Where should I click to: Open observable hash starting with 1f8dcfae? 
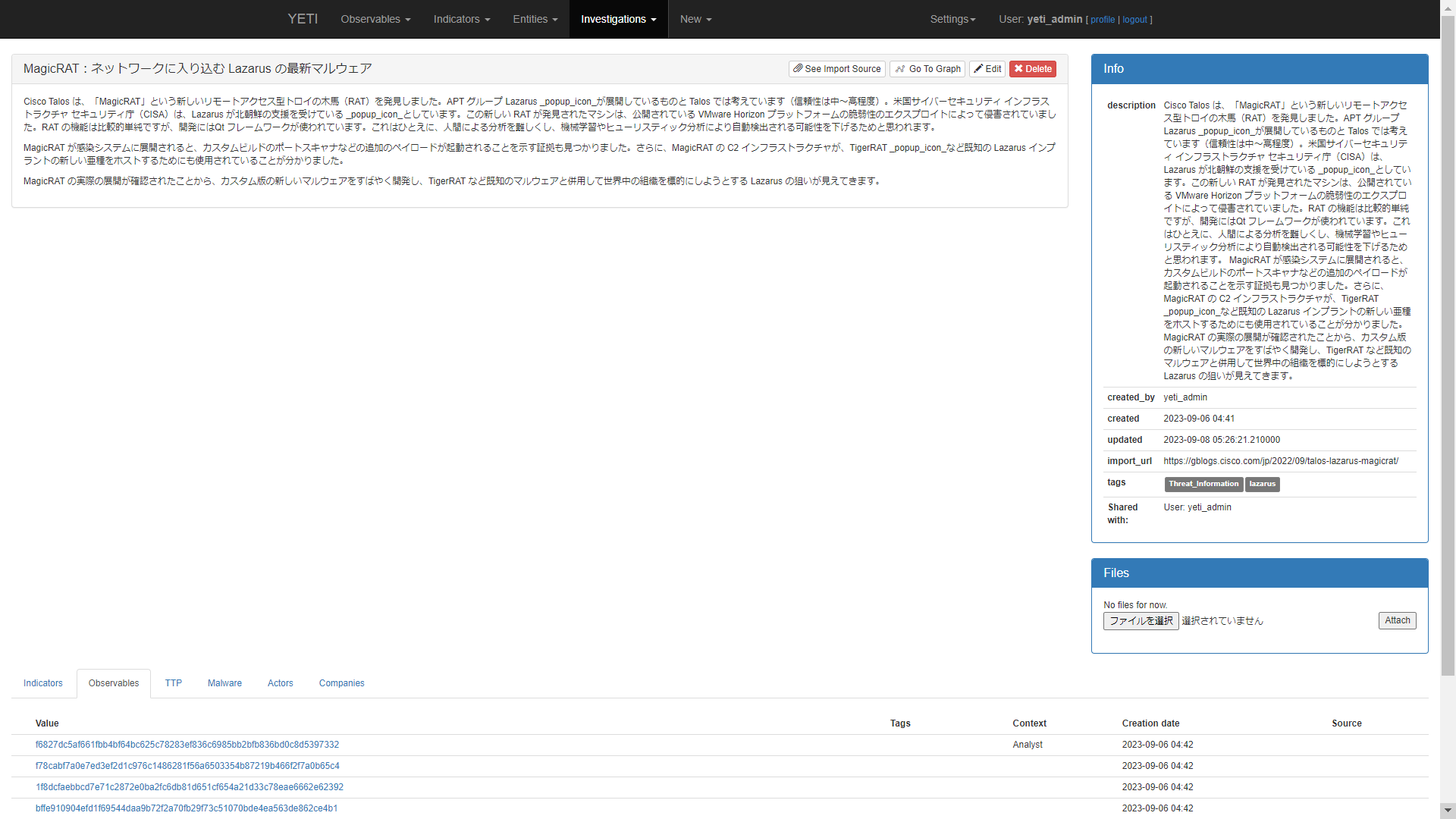[190, 787]
